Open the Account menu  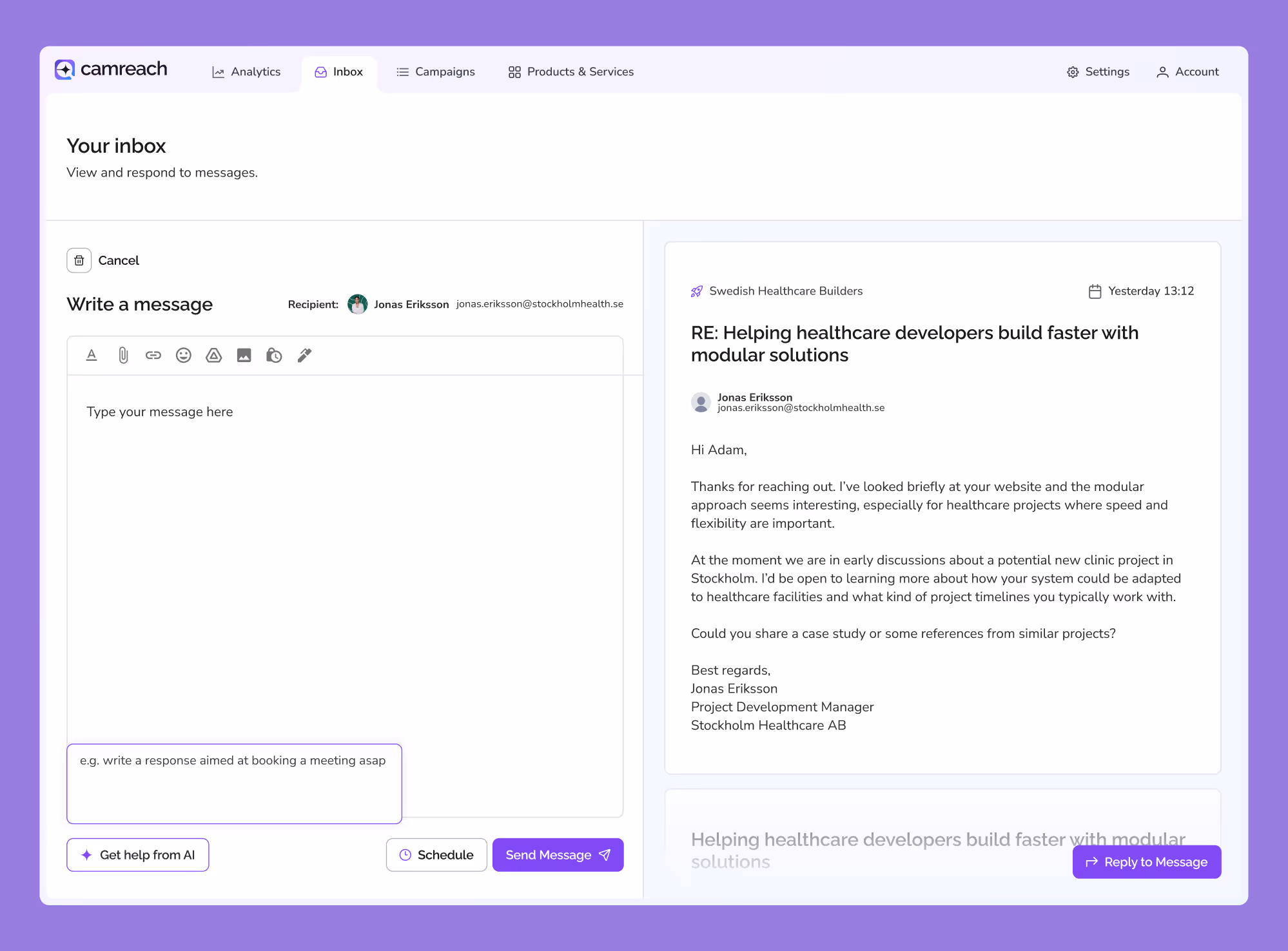[1187, 72]
